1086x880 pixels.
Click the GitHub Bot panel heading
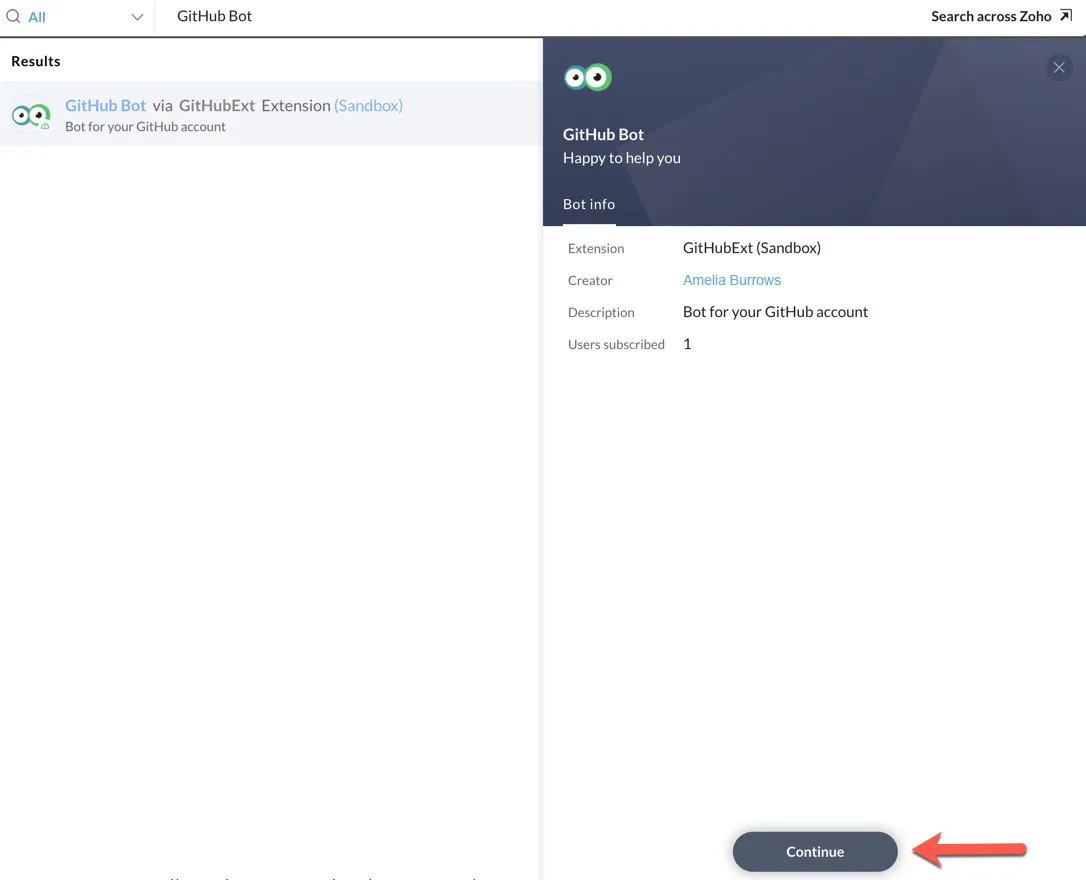603,134
